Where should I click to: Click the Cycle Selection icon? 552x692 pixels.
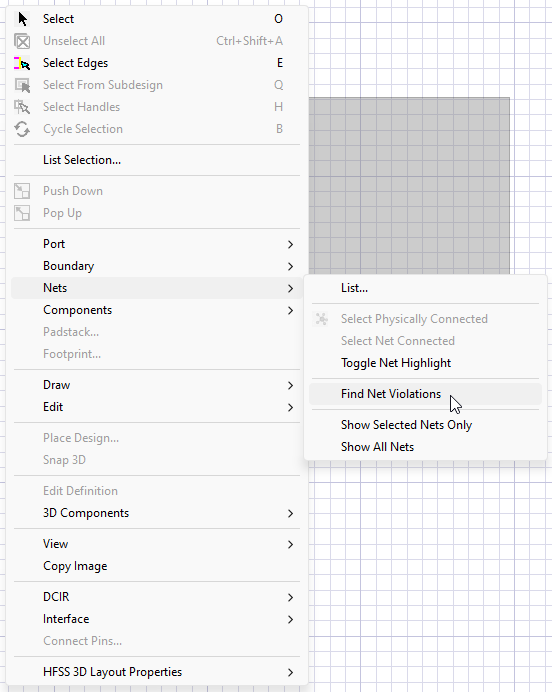tap(22, 129)
